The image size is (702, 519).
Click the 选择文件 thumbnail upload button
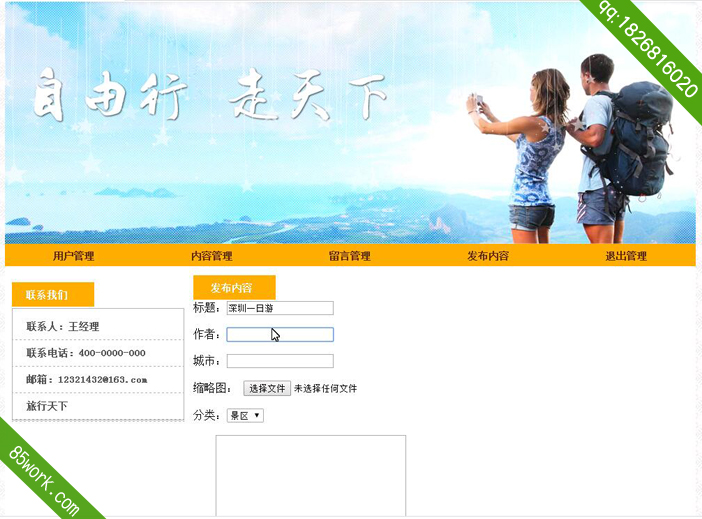click(267, 388)
